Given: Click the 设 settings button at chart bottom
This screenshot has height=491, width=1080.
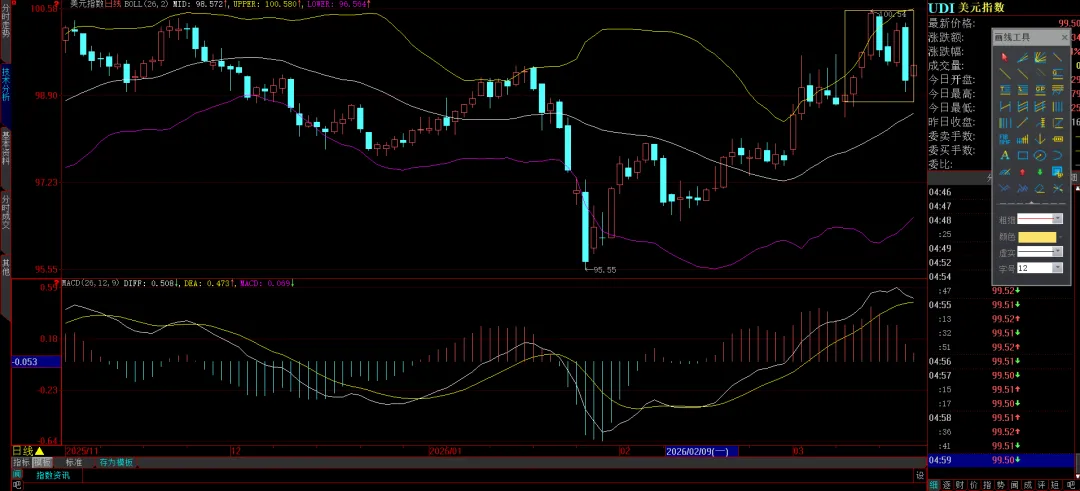Looking at the screenshot, I should tap(920, 475).
